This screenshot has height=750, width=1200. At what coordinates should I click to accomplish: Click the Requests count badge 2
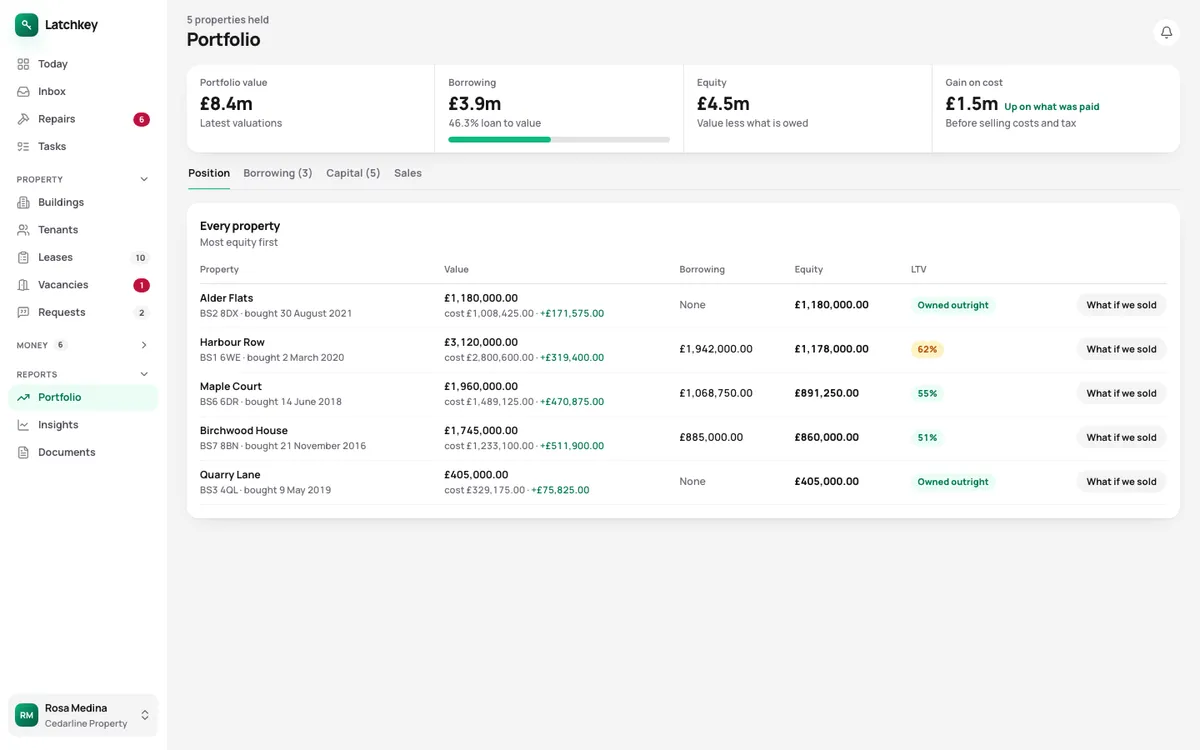pyautogui.click(x=141, y=313)
